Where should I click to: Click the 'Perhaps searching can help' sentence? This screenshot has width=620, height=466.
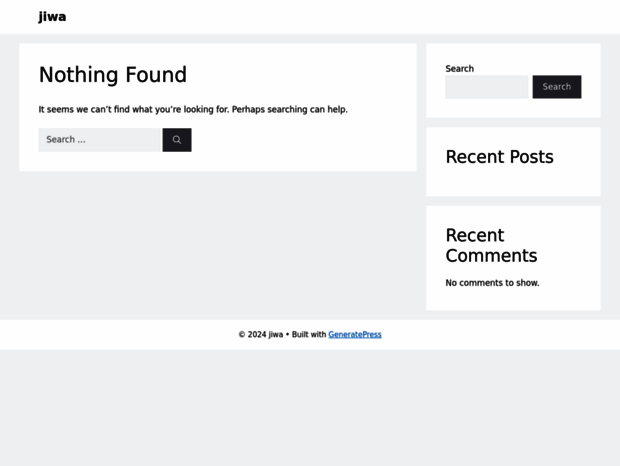289,109
